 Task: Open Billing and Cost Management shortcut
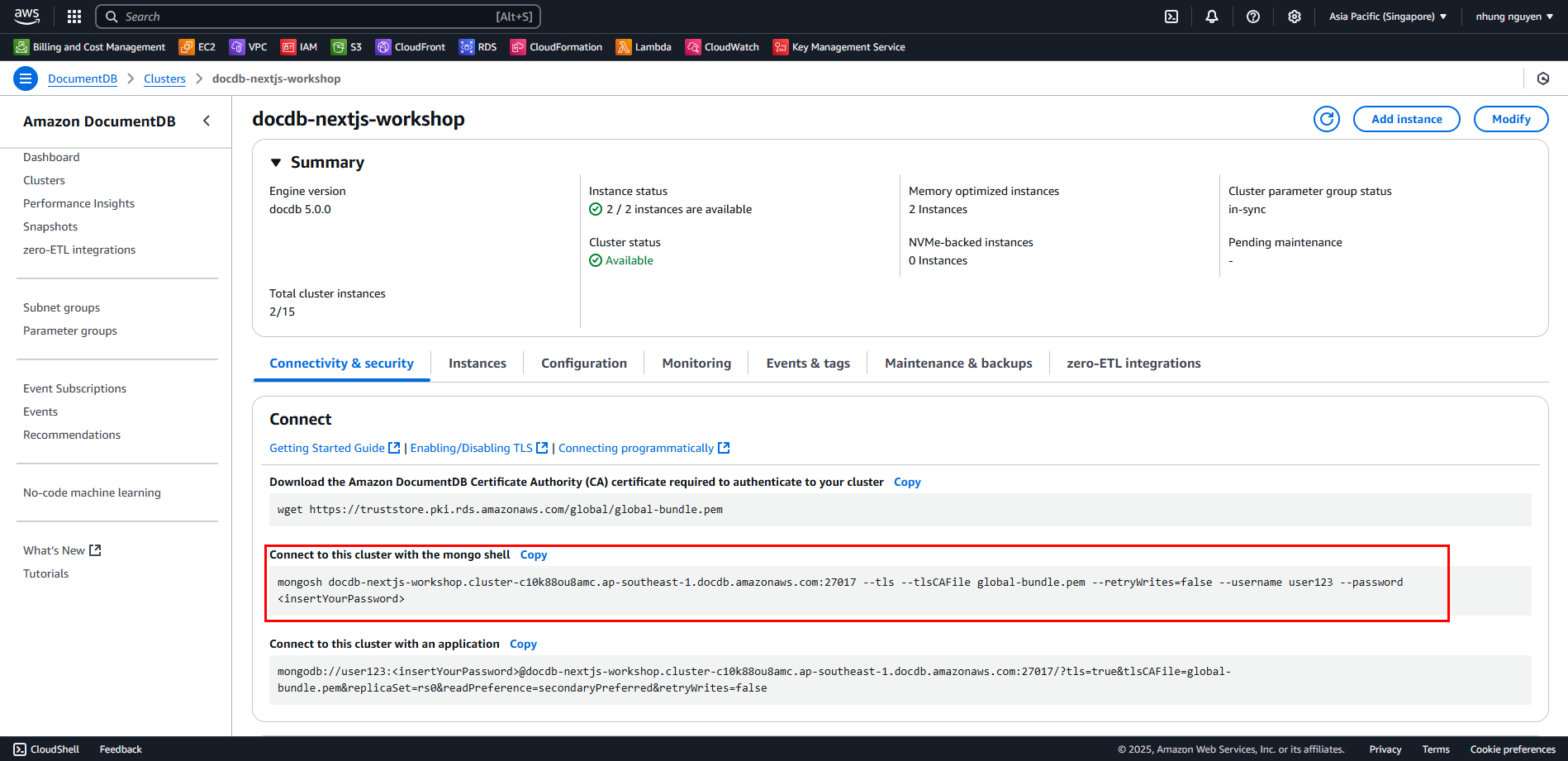(x=89, y=47)
